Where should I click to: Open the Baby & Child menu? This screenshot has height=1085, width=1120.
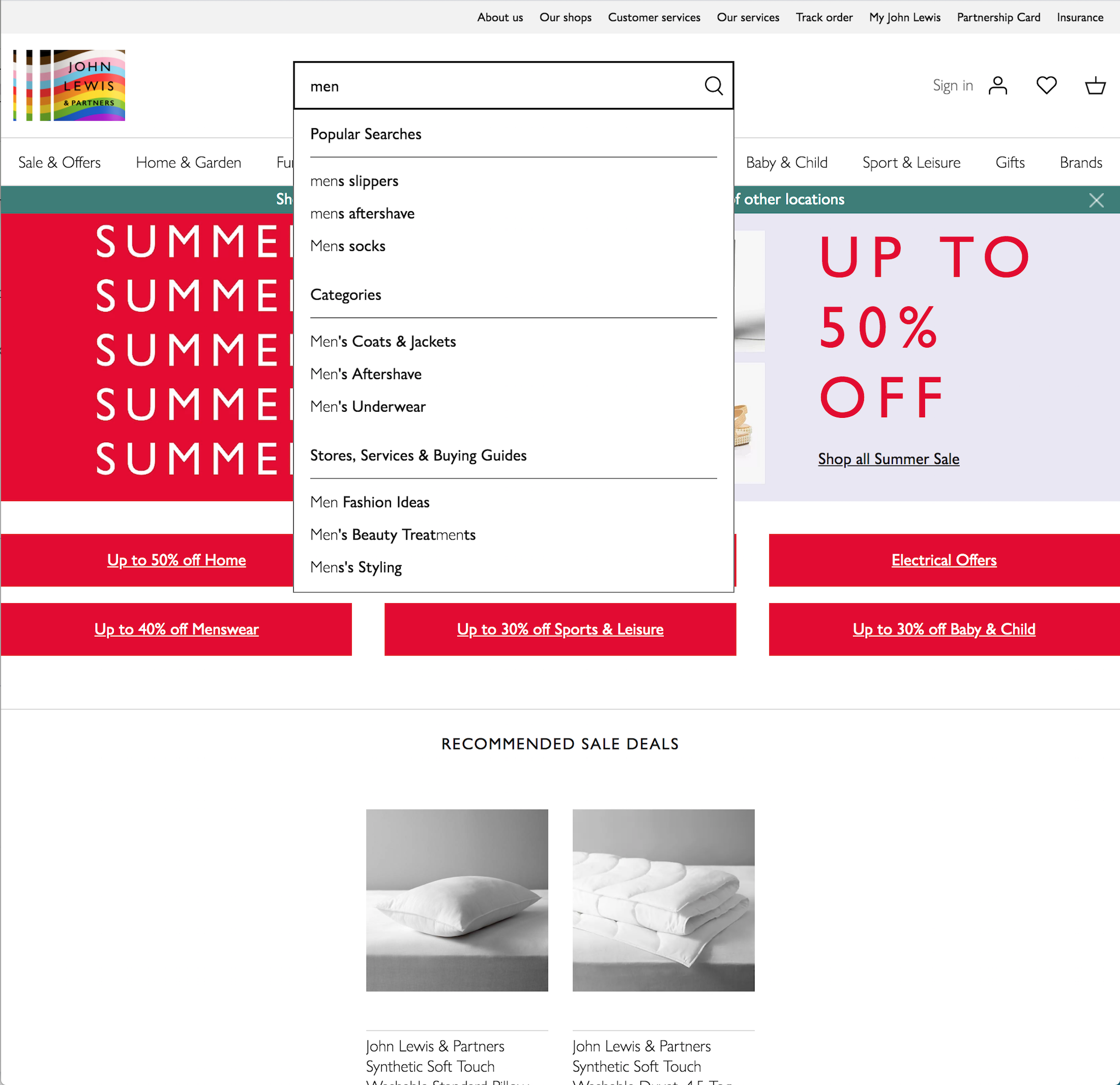(786, 162)
